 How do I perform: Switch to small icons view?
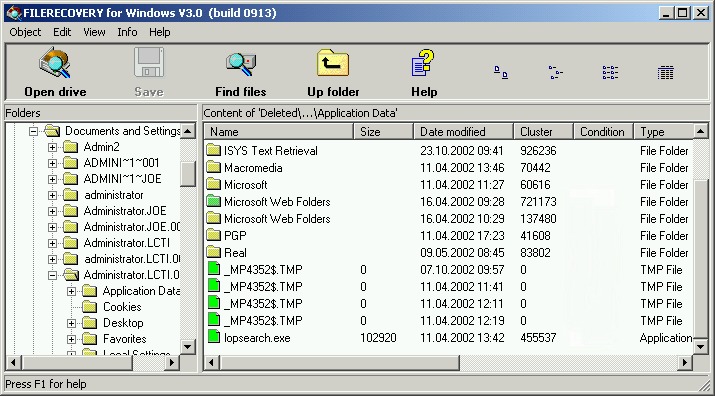[555, 73]
